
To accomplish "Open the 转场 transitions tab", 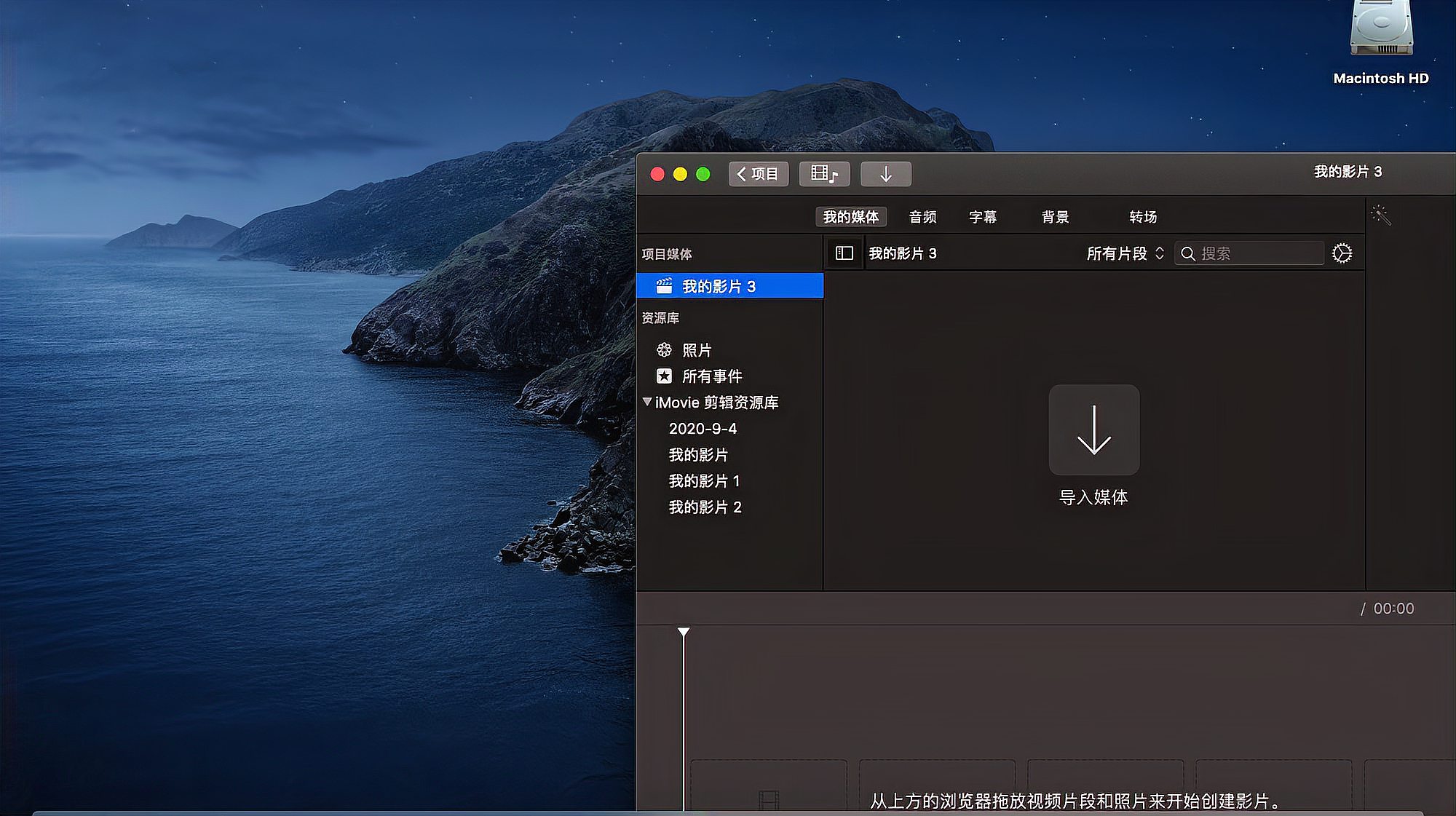I will click(1143, 217).
